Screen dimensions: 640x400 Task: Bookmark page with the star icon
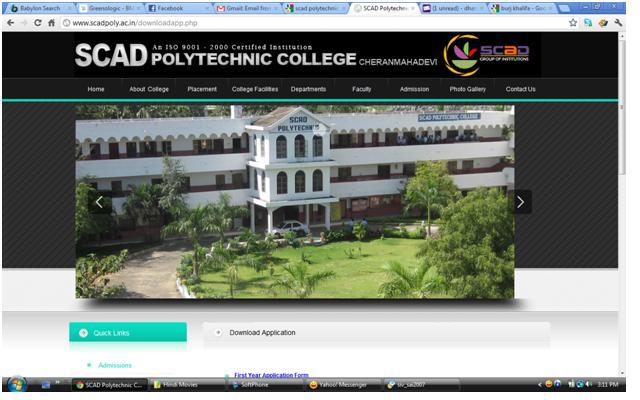573,23
